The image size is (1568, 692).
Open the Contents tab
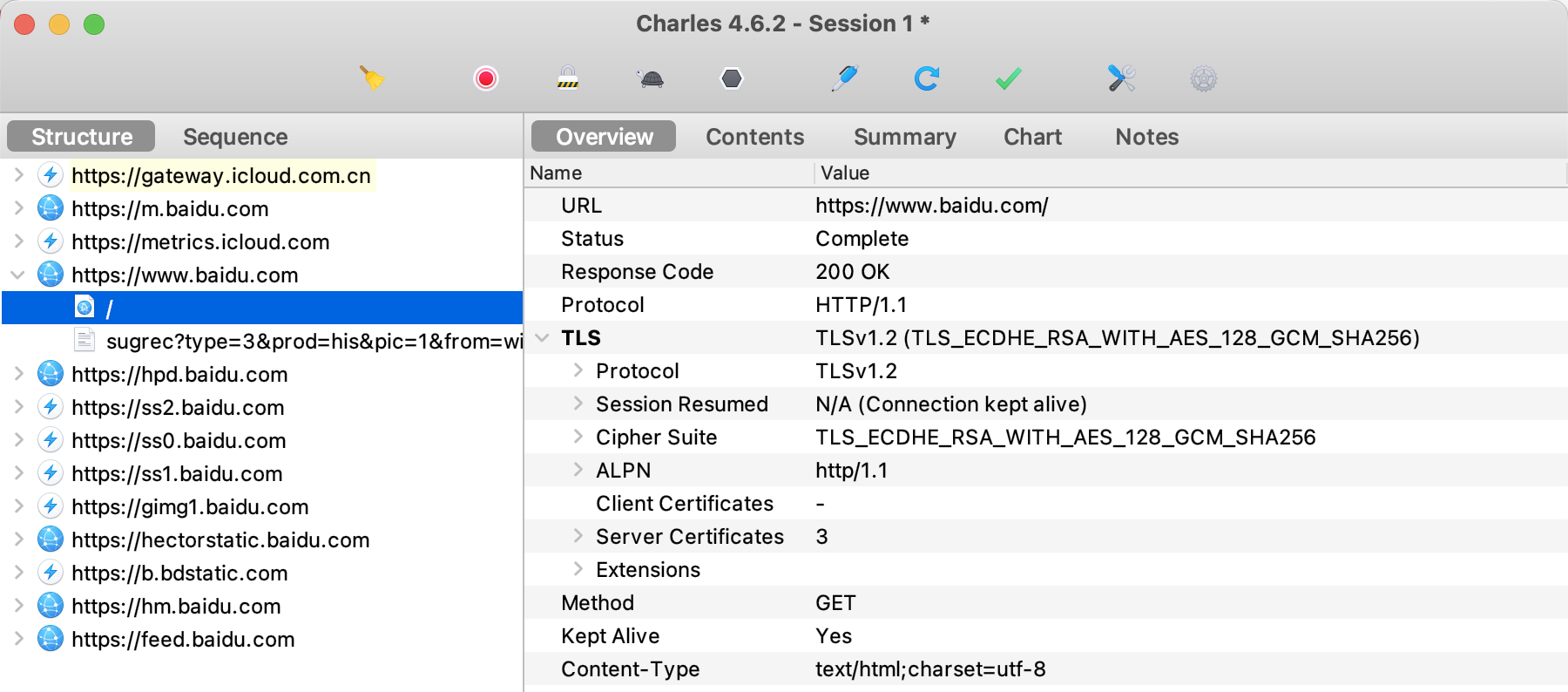click(x=754, y=137)
